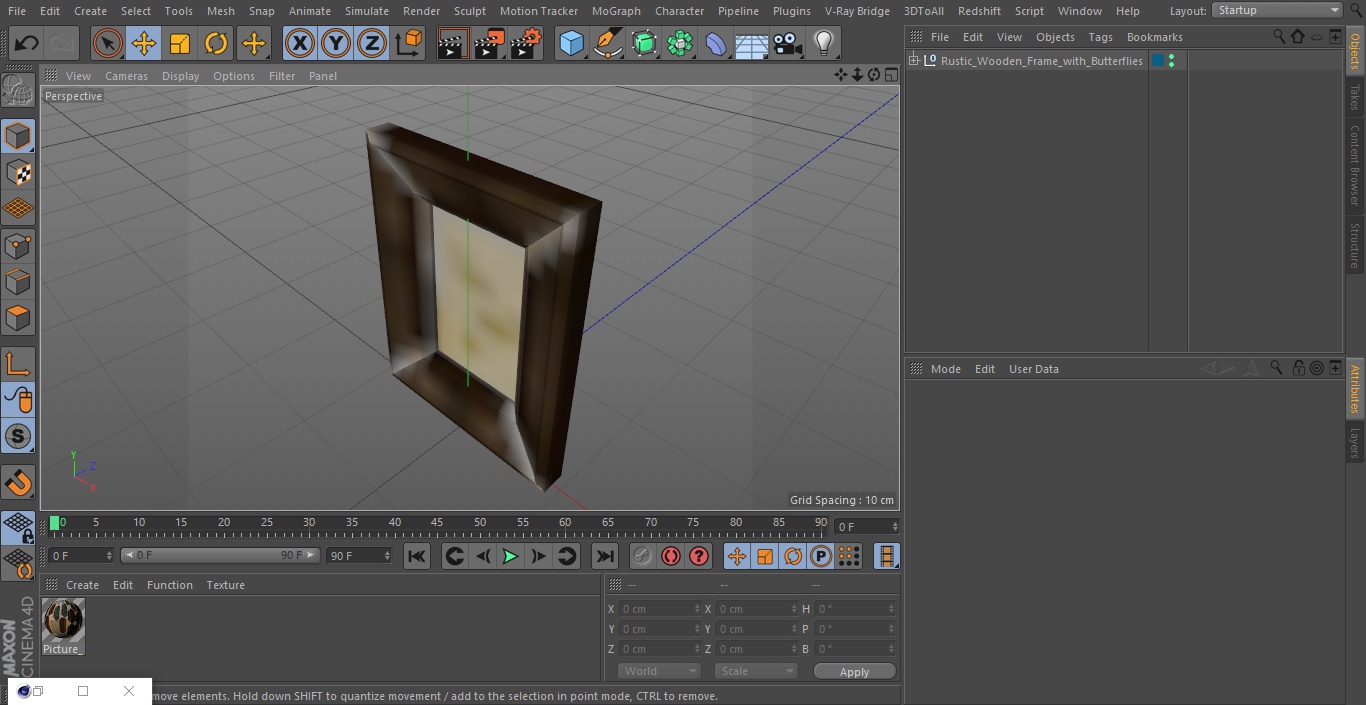Open Edit Render Settings
This screenshot has width=1366, height=705.
coord(526,43)
